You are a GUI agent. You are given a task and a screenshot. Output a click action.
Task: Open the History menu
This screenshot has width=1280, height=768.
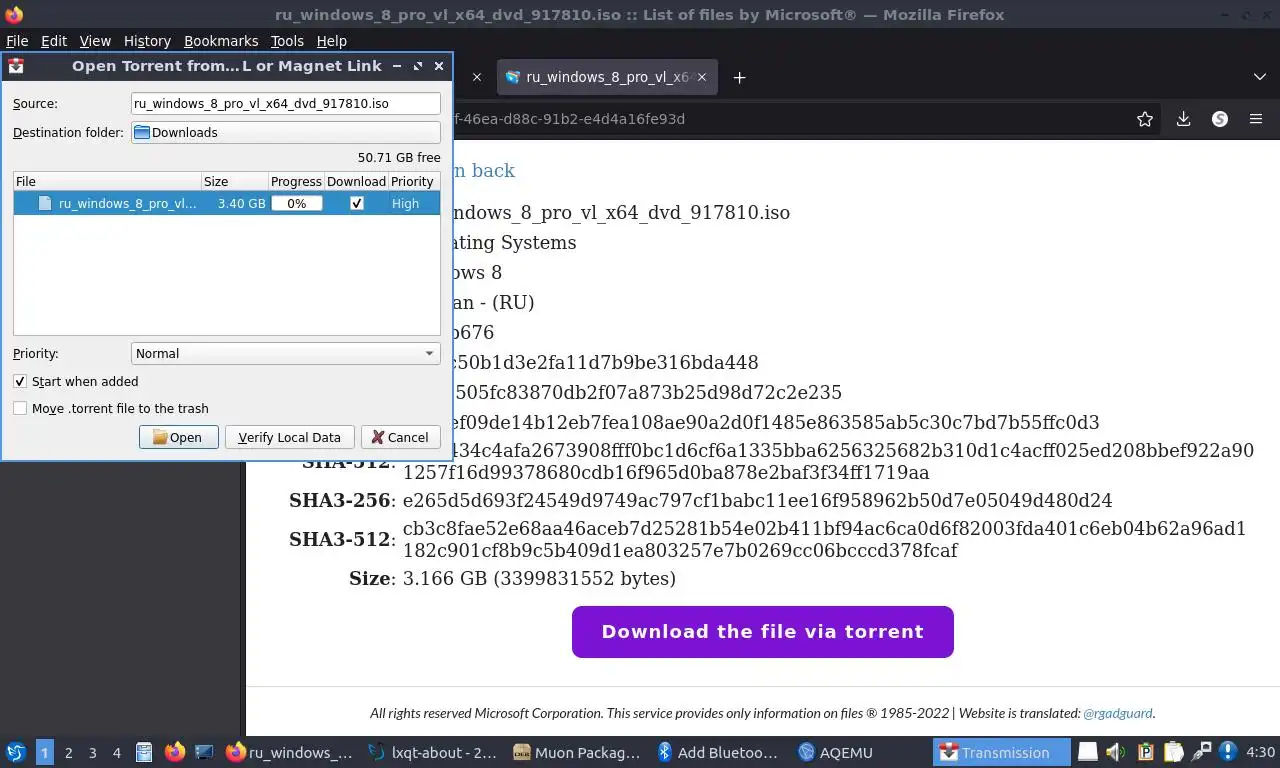point(147,41)
